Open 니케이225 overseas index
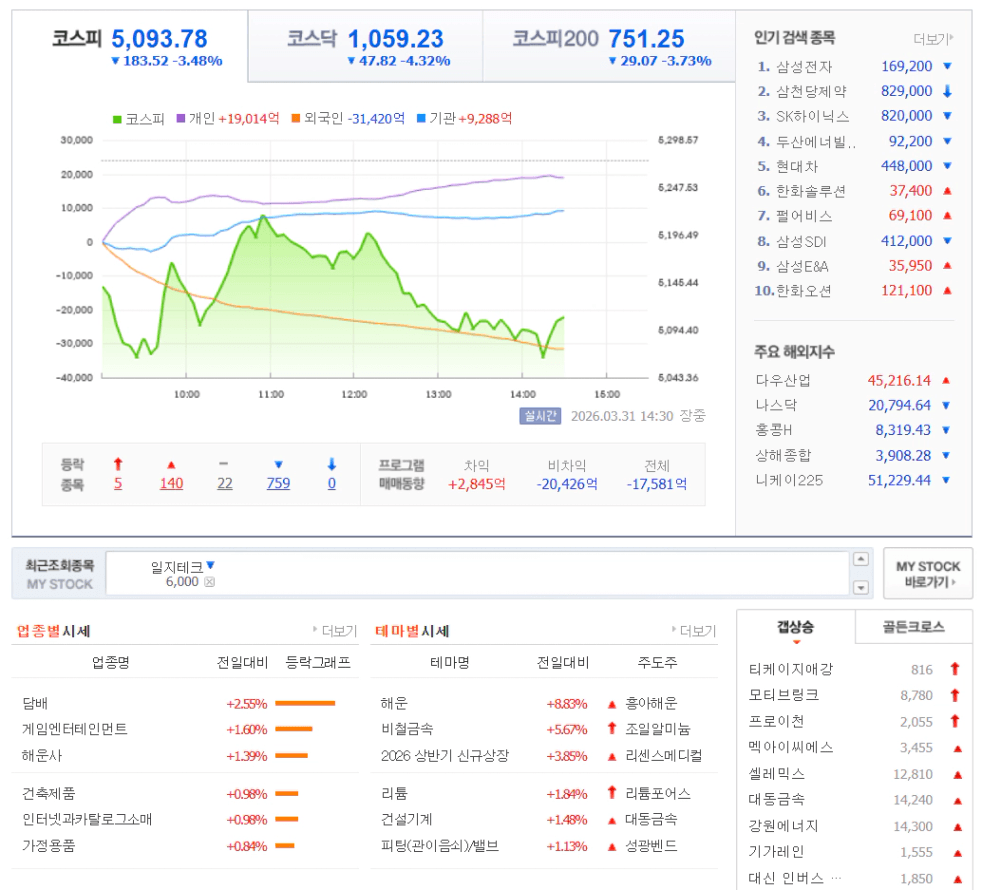 (789, 480)
